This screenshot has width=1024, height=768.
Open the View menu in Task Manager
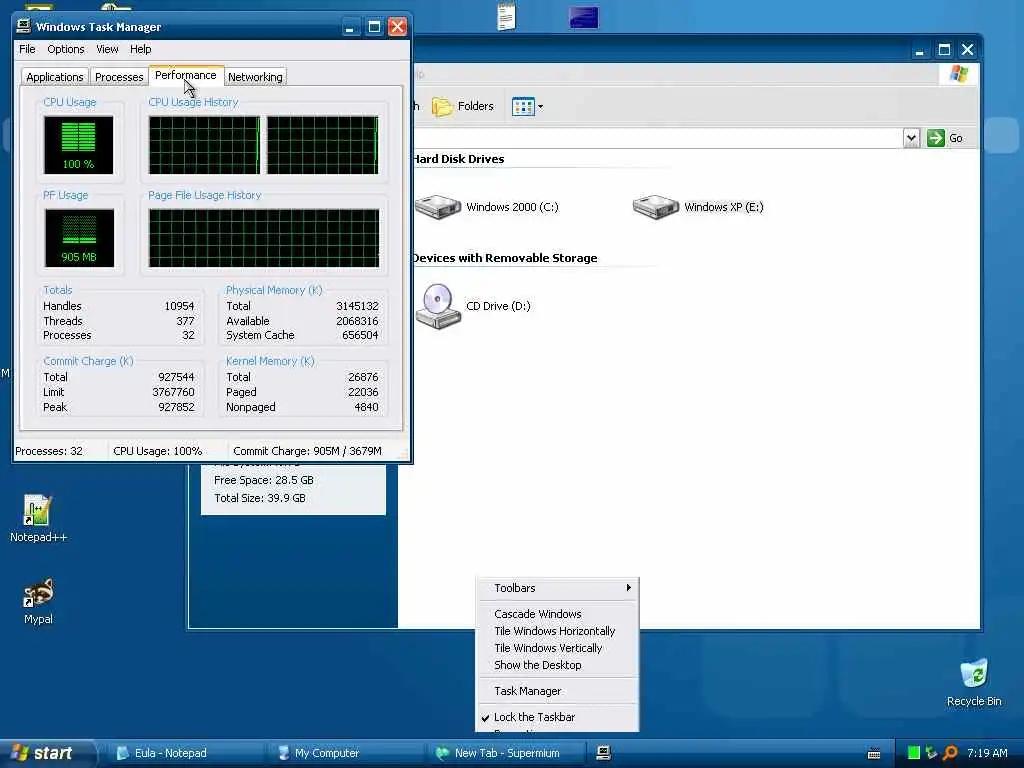pyautogui.click(x=107, y=49)
